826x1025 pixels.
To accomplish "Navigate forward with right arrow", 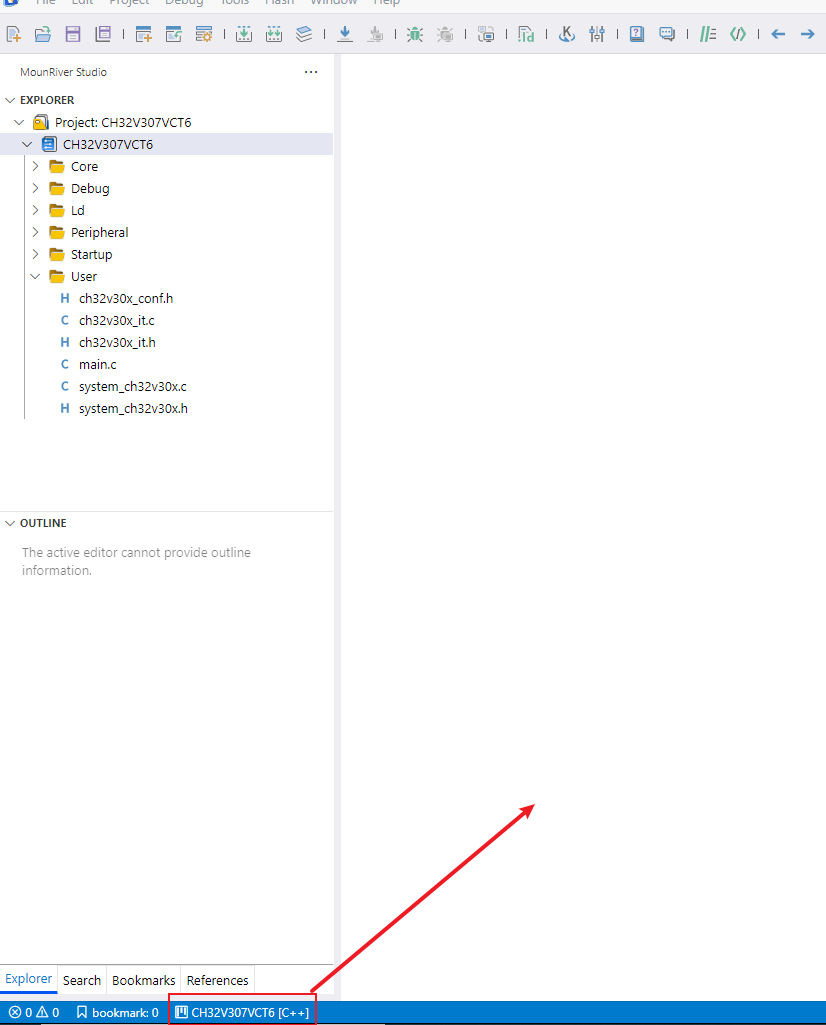I will pyautogui.click(x=808, y=34).
